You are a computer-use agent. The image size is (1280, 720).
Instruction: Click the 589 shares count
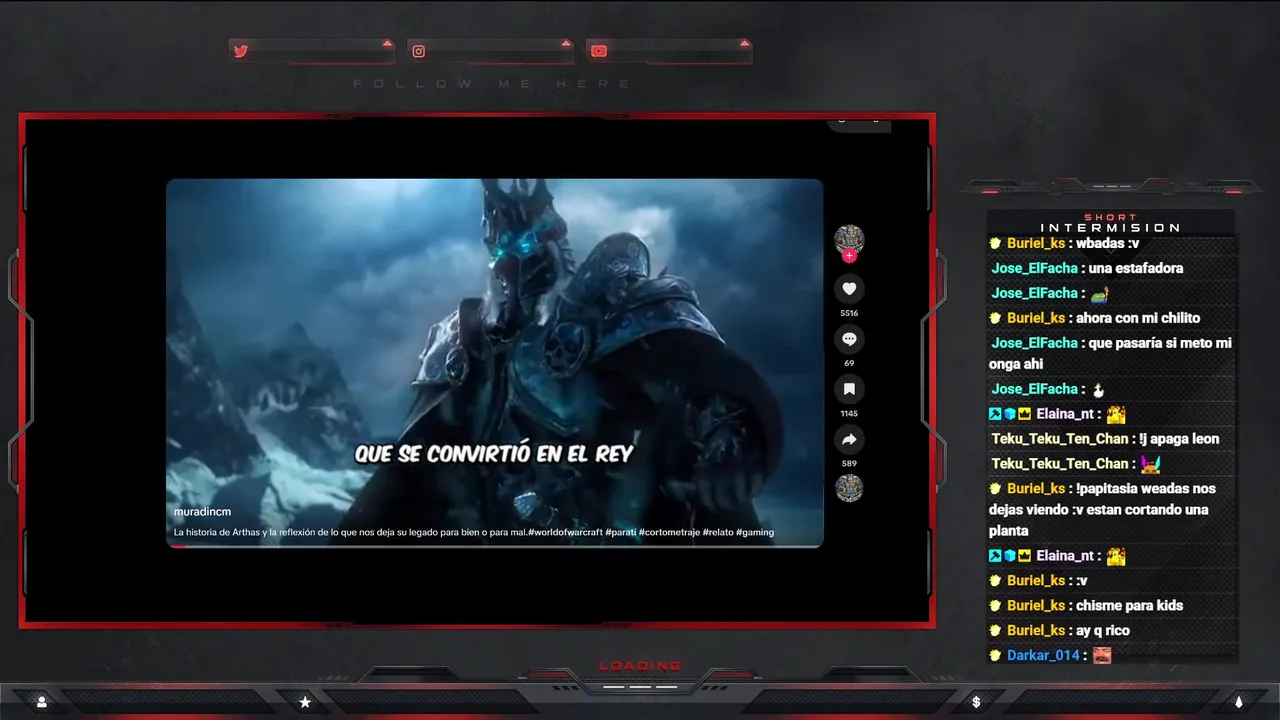click(849, 463)
